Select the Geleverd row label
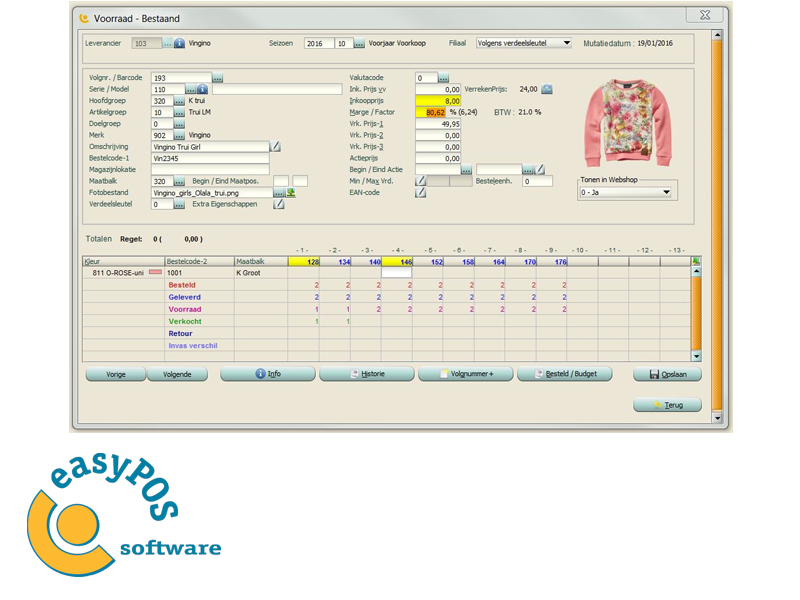 tap(185, 297)
